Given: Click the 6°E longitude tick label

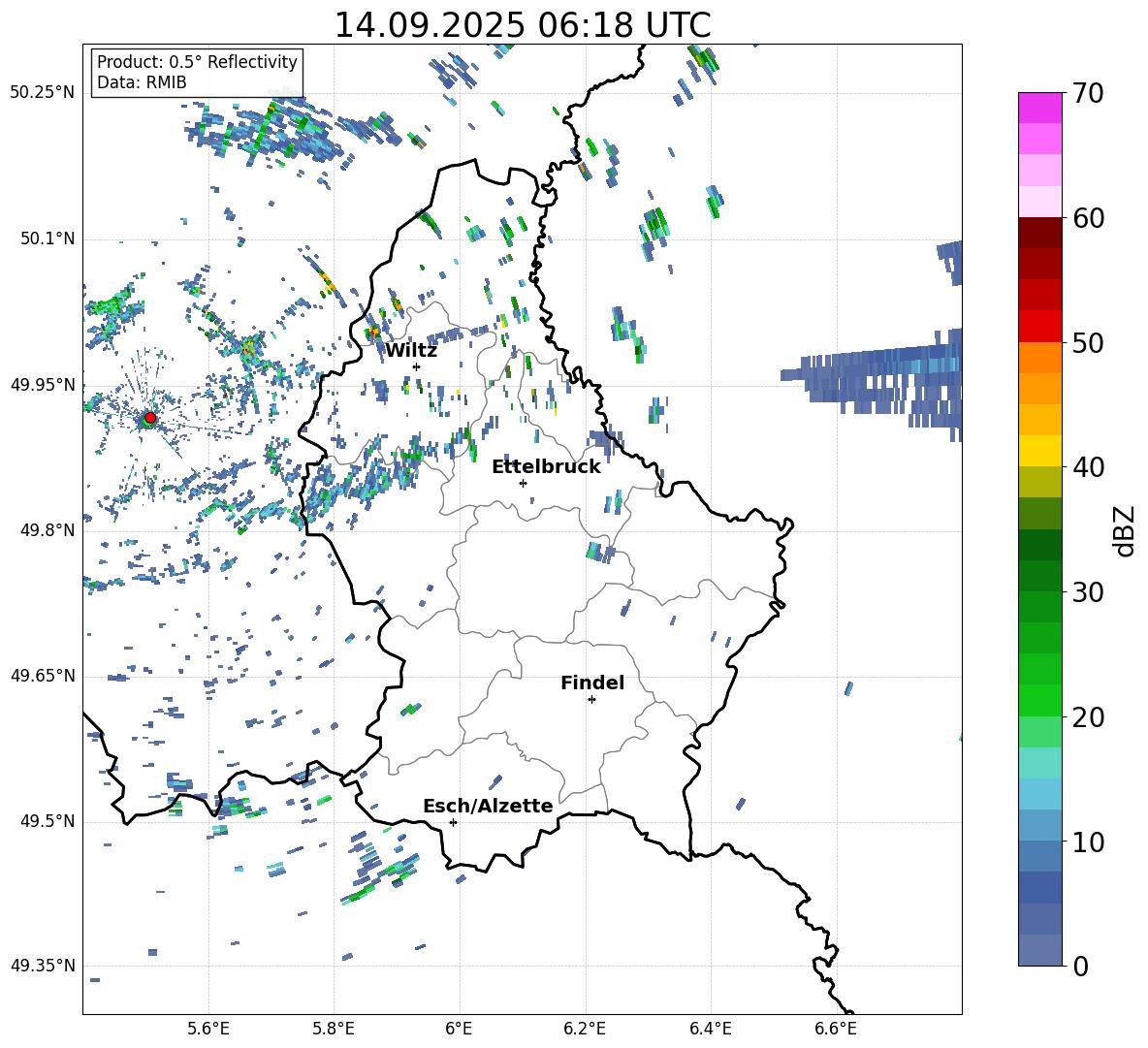Looking at the screenshot, I should (x=459, y=1028).
